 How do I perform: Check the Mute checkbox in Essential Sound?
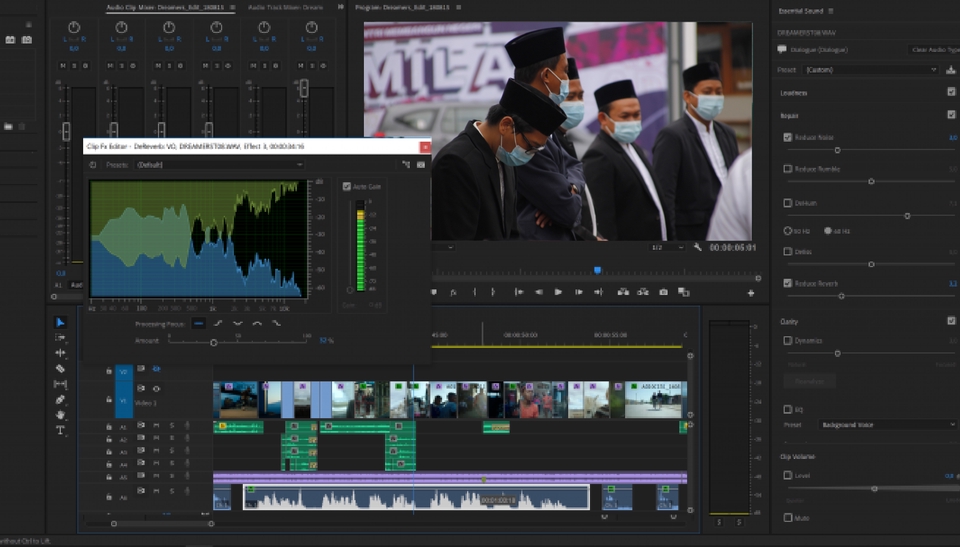(x=788, y=518)
